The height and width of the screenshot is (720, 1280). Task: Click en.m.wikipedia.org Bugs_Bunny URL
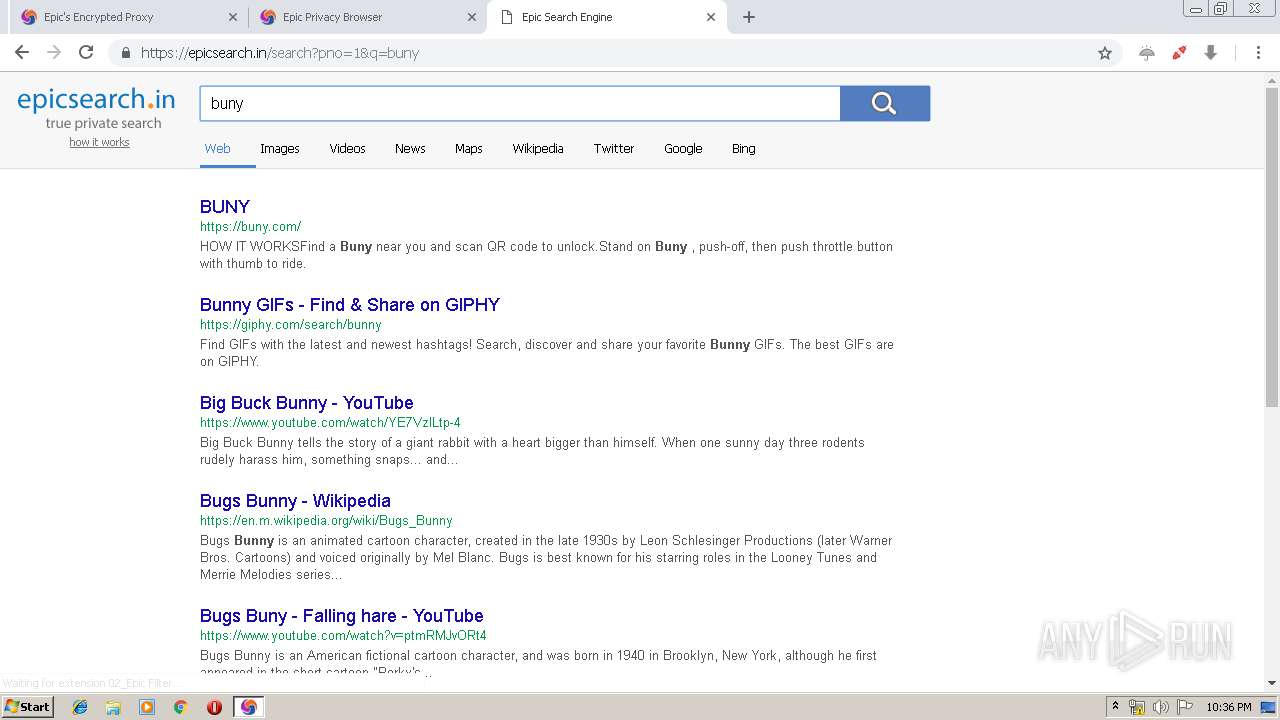pos(326,521)
